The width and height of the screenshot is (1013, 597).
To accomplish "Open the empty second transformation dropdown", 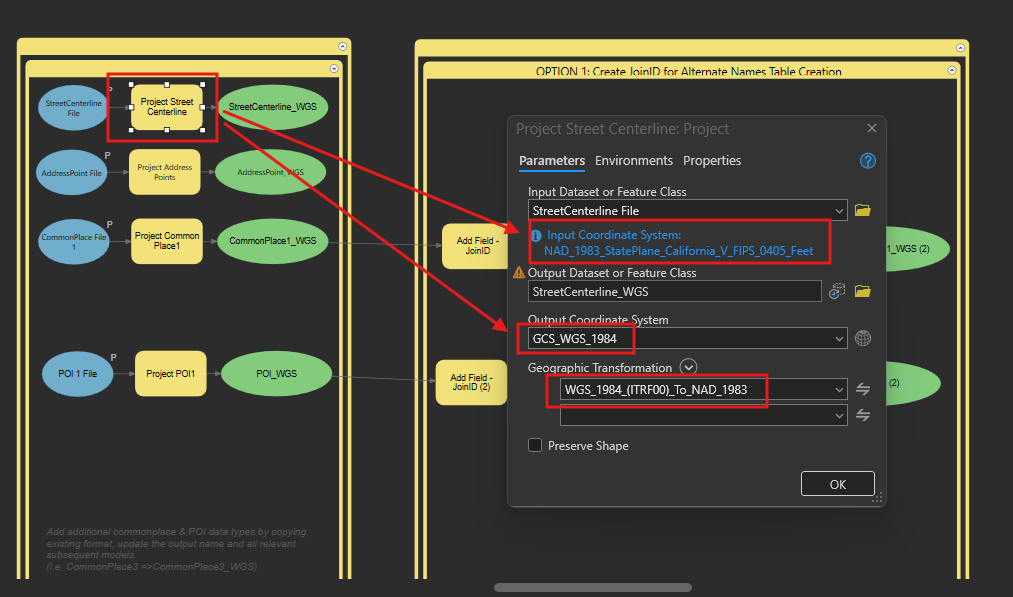I will (x=839, y=415).
